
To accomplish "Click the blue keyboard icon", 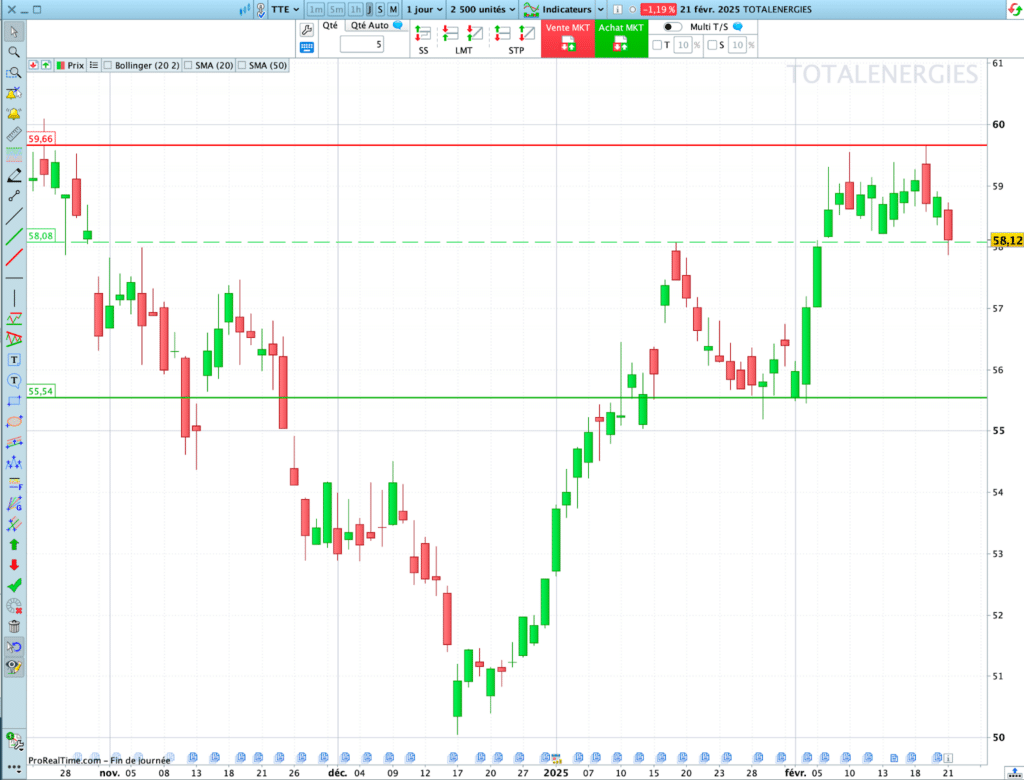I will pos(306,47).
